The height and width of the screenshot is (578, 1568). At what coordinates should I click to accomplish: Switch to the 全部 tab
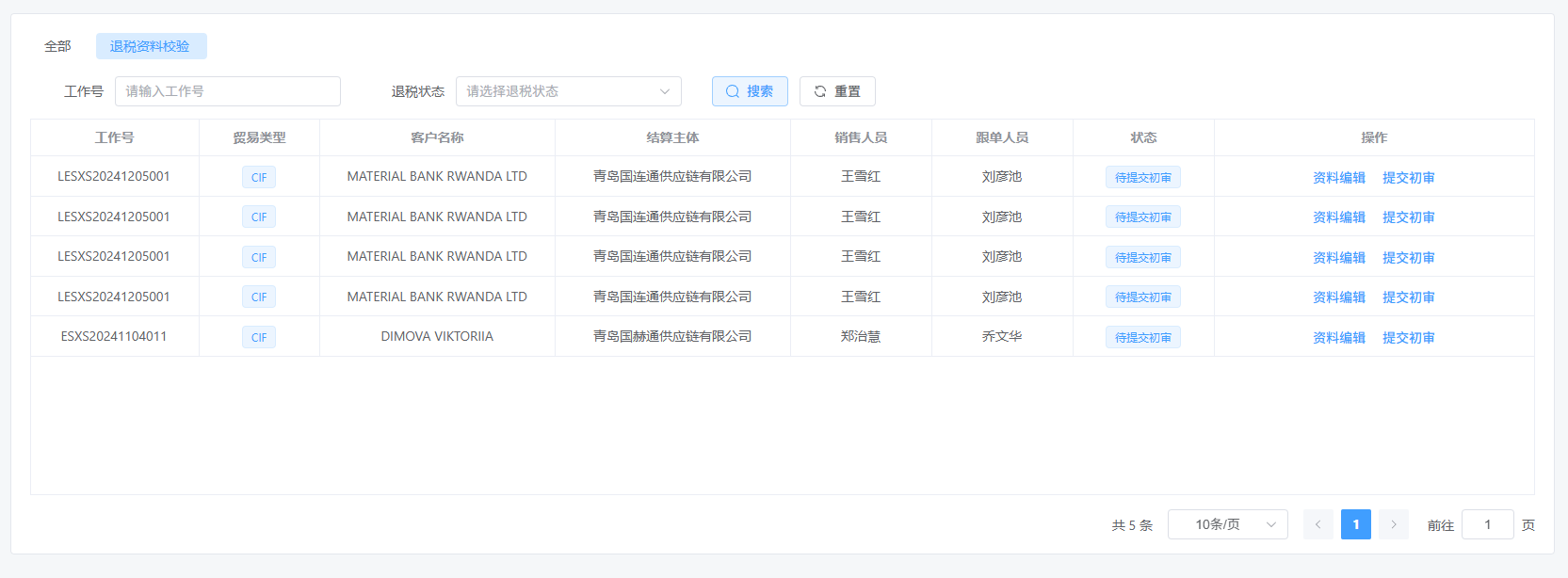pyautogui.click(x=57, y=46)
